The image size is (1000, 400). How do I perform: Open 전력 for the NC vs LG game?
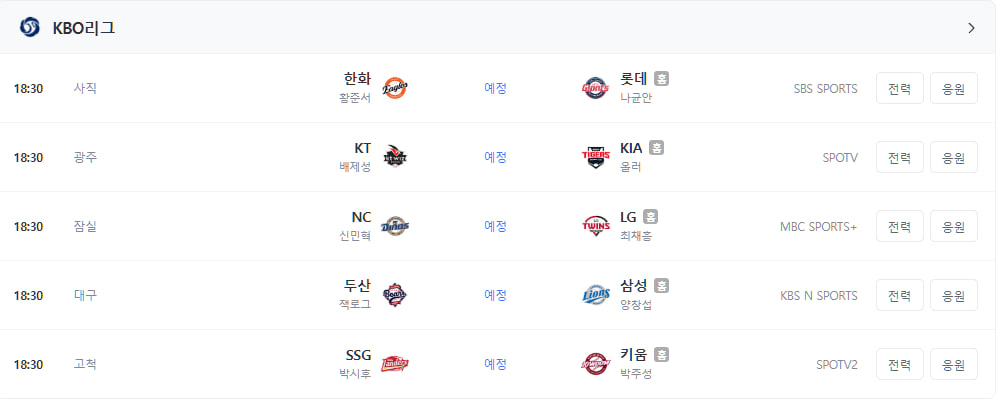pos(899,226)
